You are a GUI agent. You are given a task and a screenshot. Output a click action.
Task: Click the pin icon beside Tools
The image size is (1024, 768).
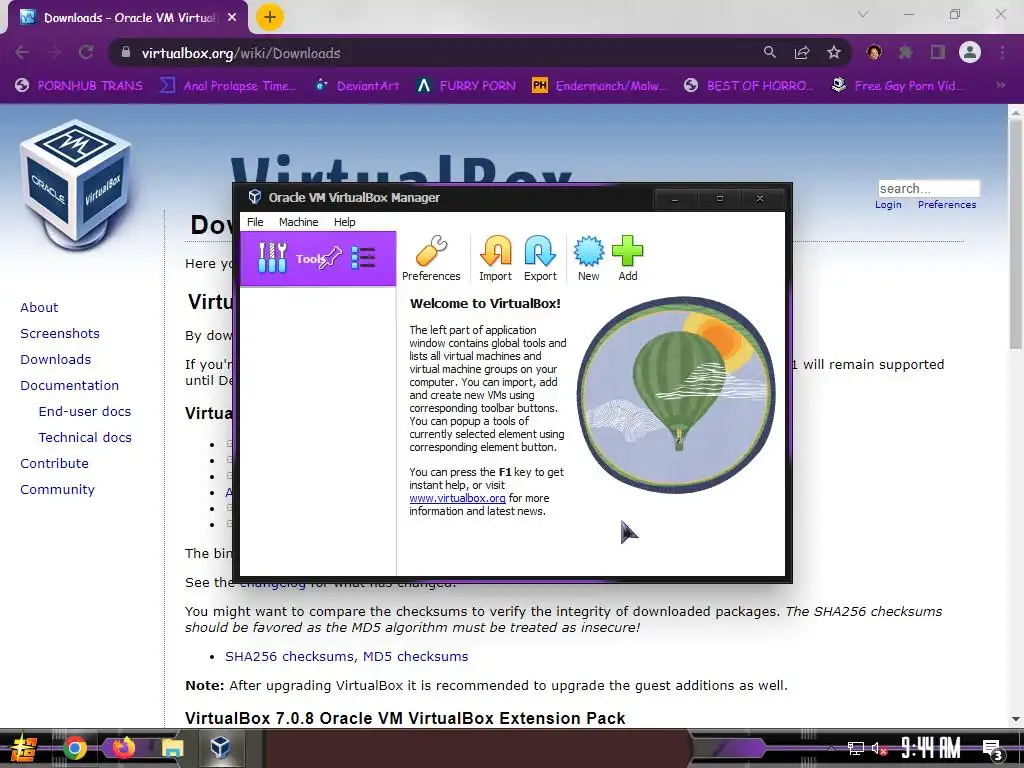330,257
